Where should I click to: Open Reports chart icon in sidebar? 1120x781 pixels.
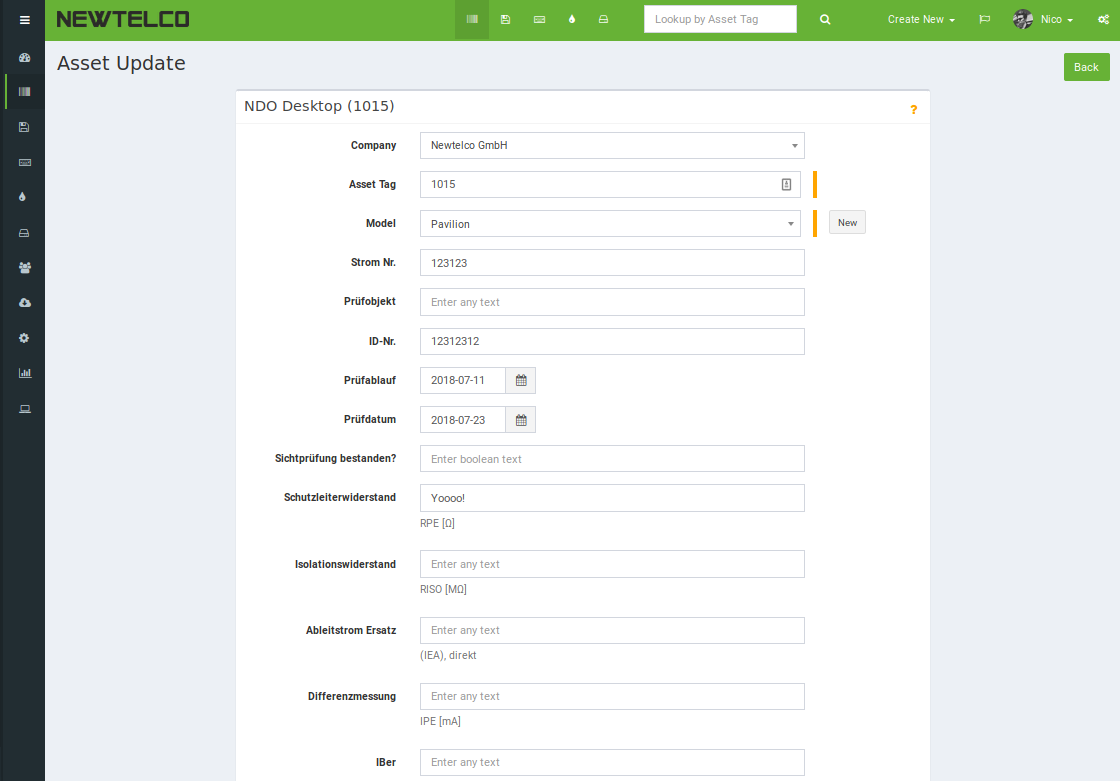coord(24,373)
